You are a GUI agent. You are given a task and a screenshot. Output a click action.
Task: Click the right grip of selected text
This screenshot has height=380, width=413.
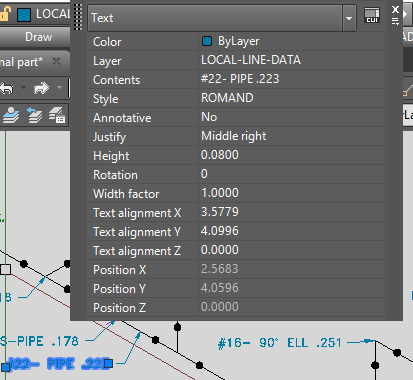108,363
